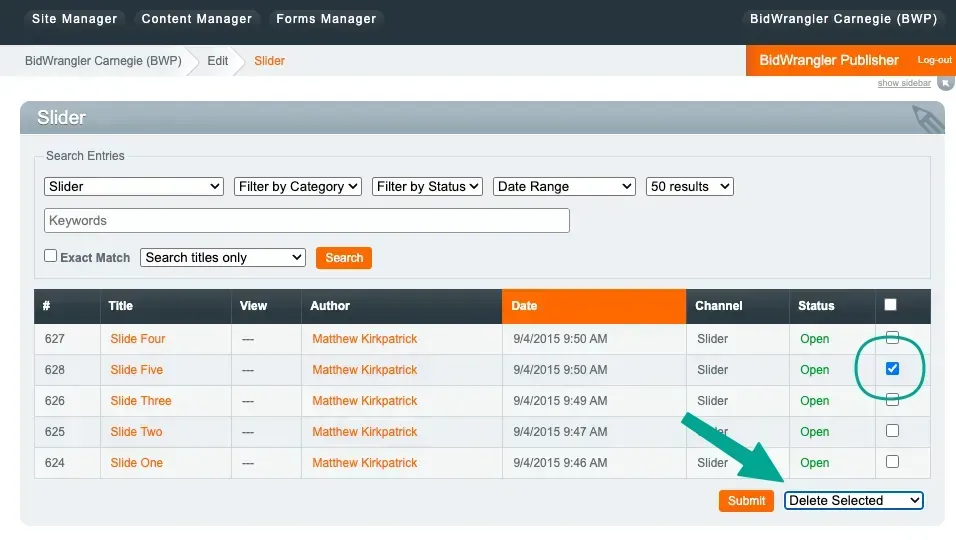Click the date 9/4/2015 9:47 AM
The width and height of the screenshot is (956, 540).
560,432
